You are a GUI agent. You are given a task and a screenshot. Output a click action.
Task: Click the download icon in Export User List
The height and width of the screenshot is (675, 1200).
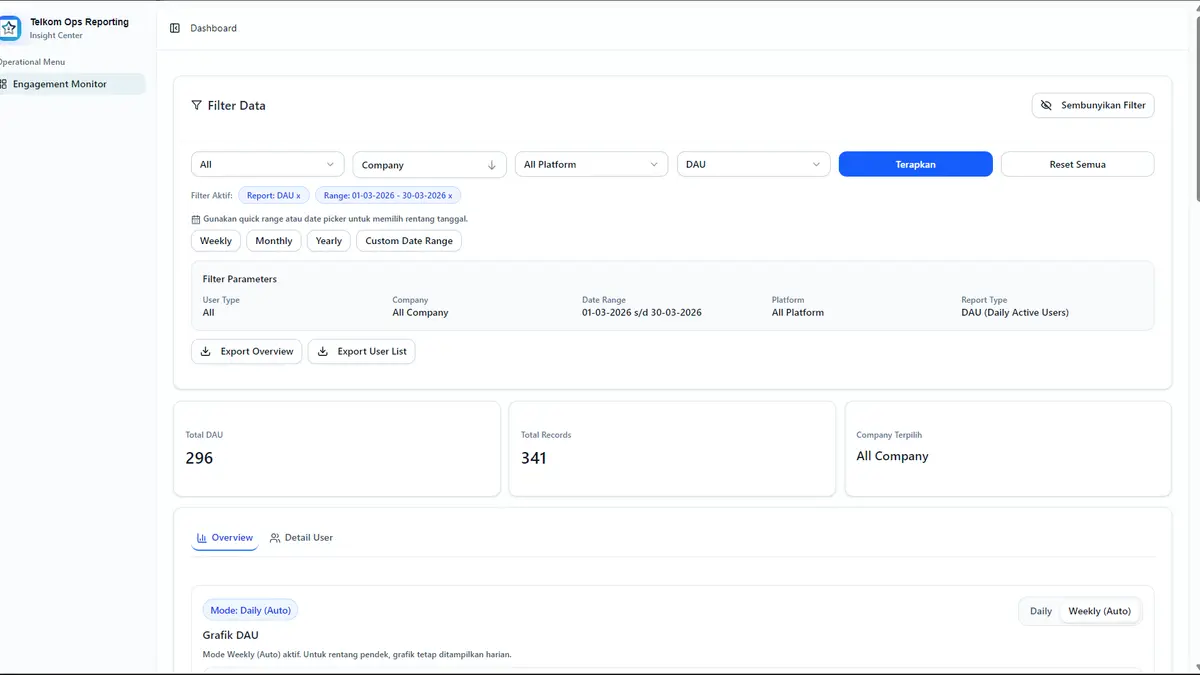323,352
